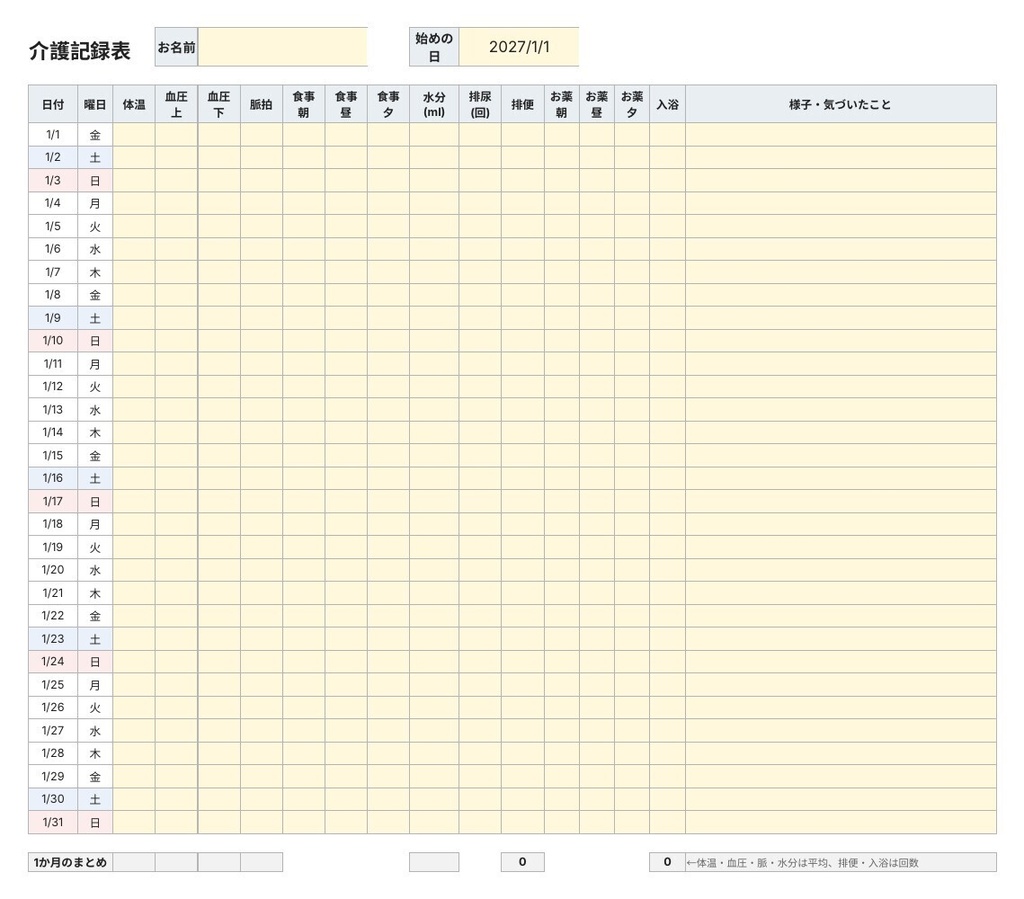Click the 体温 cell in the 1/1 row
Image resolution: width=1024 pixels, height=899 pixels.
[134, 134]
